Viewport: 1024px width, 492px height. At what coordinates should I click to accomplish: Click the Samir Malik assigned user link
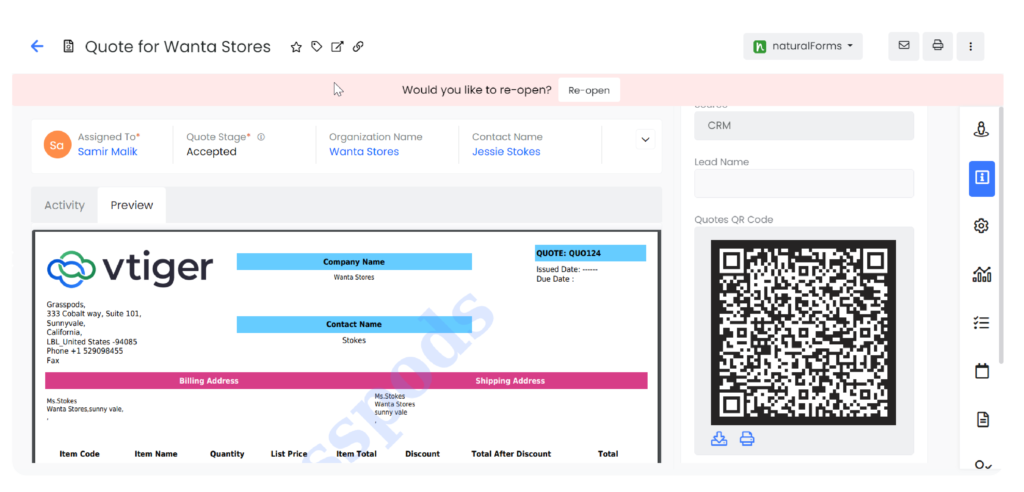pos(108,152)
